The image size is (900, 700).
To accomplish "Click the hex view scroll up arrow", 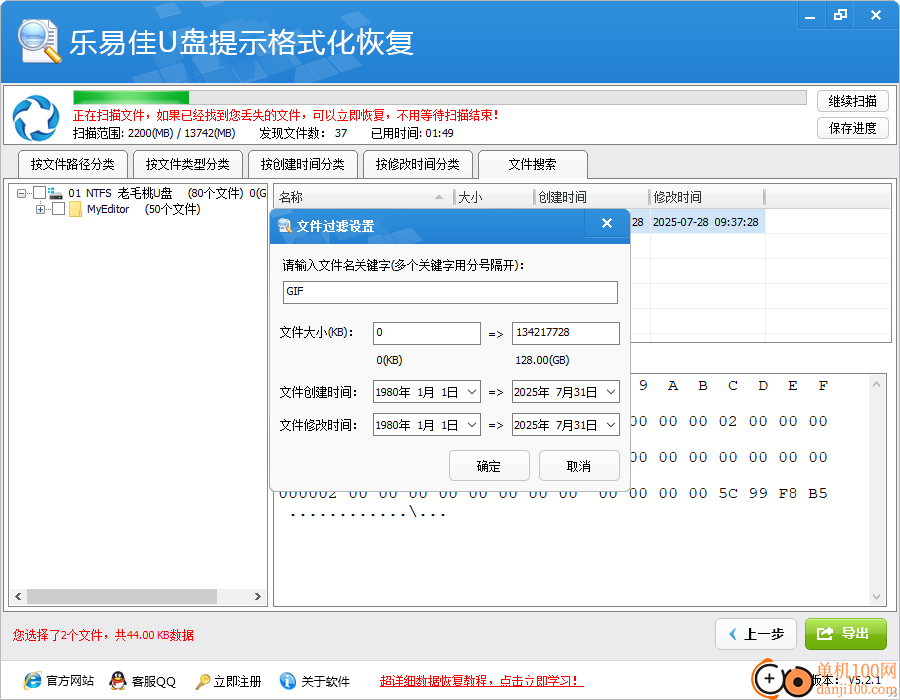I will [x=876, y=384].
